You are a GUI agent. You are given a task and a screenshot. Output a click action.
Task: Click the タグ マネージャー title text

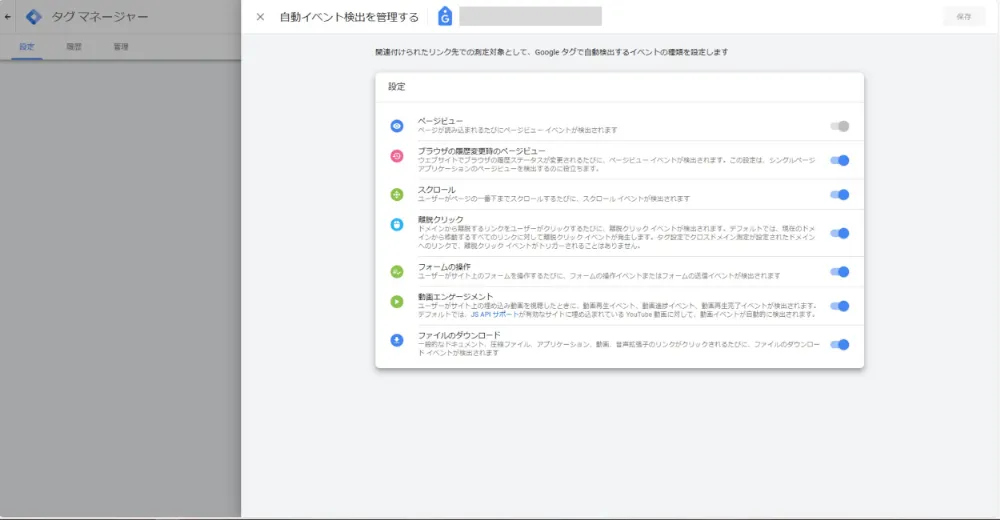[99, 17]
